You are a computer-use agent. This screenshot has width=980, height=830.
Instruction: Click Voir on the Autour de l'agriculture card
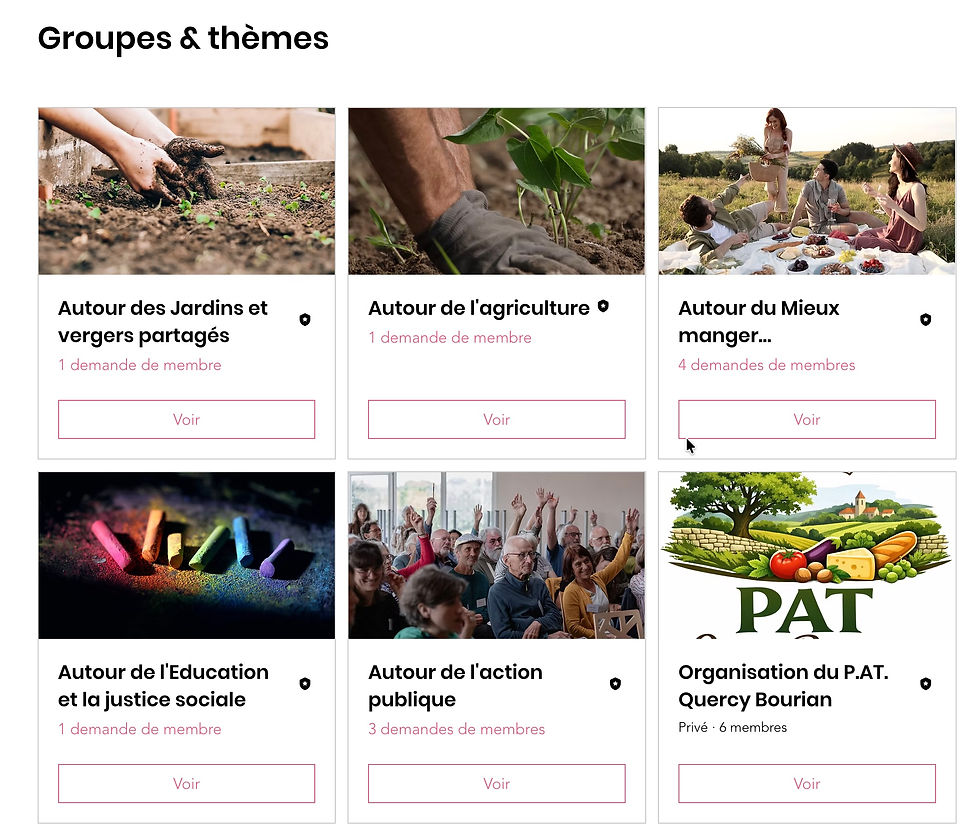click(496, 419)
